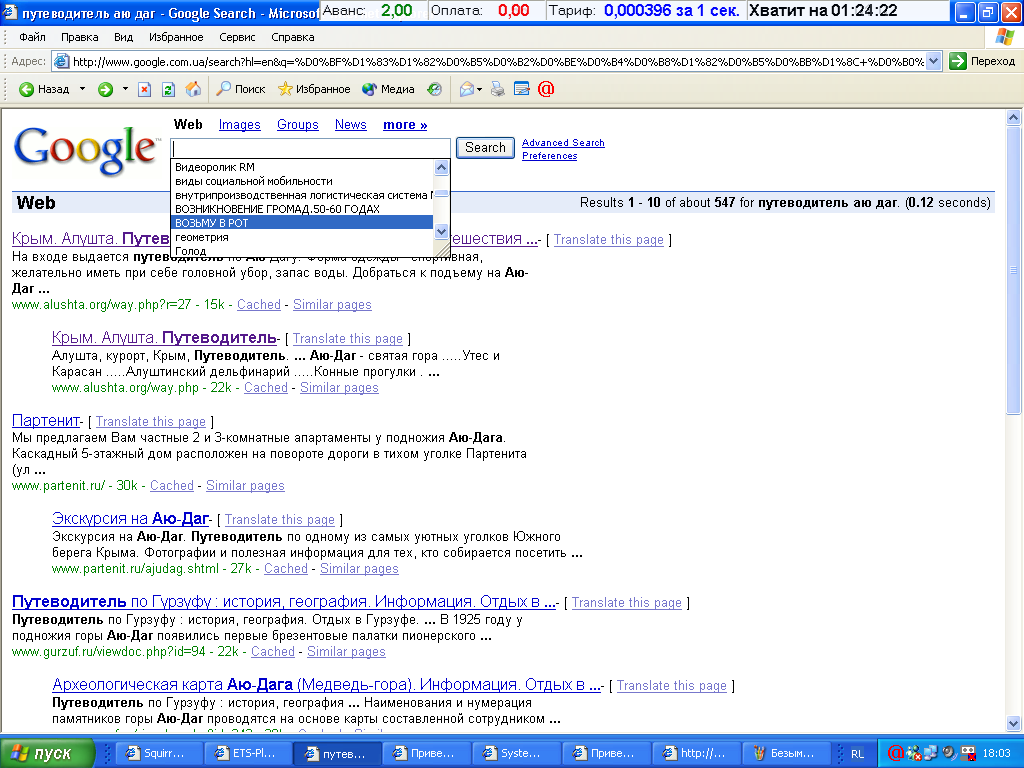Go to the Home page icon

193,89
